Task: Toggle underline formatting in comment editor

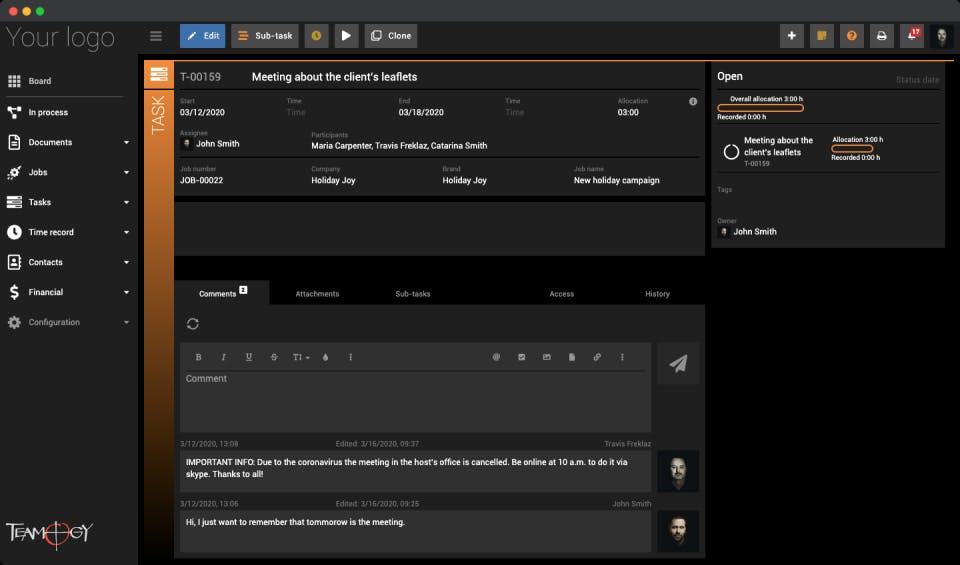Action: tap(248, 357)
